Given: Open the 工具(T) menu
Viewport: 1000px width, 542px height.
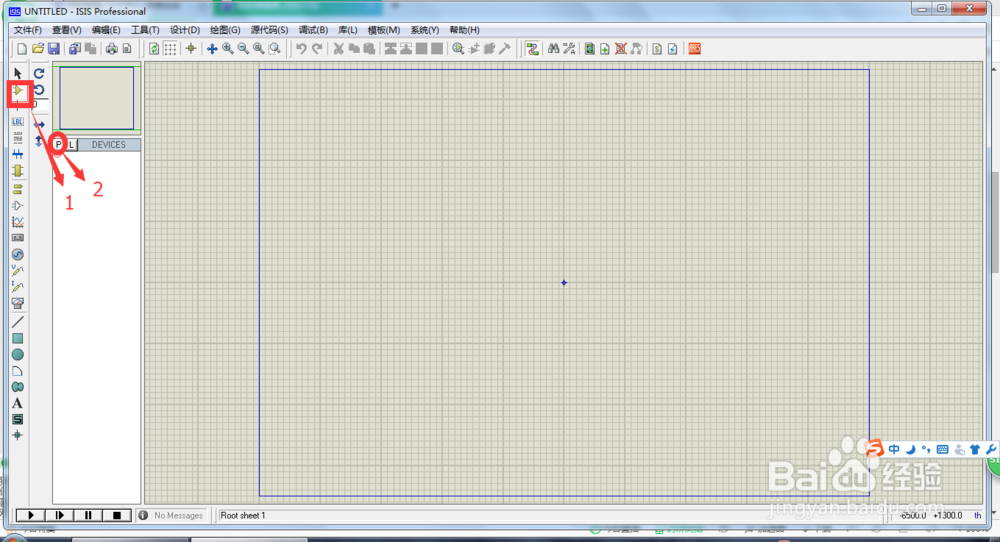Looking at the screenshot, I should pos(145,30).
